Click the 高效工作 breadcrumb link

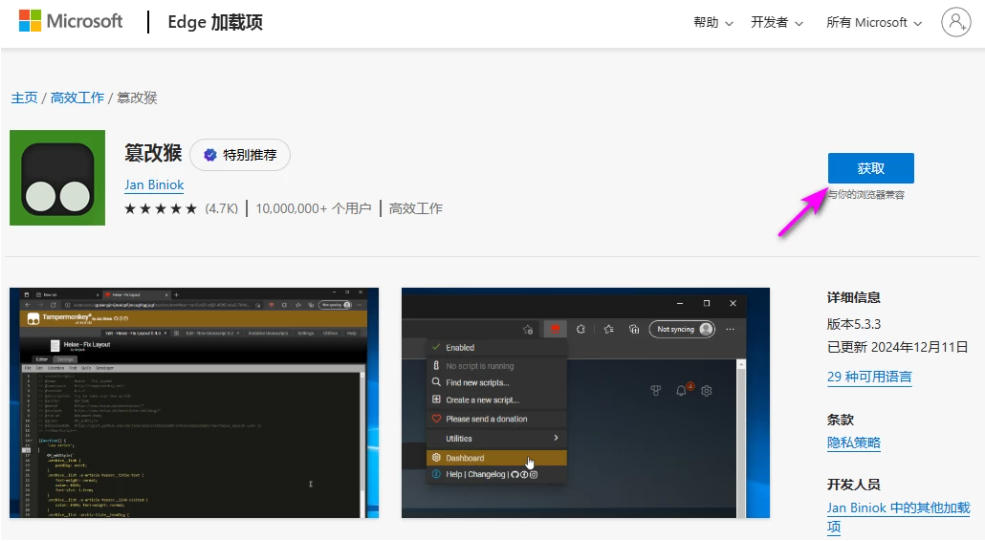(x=77, y=97)
